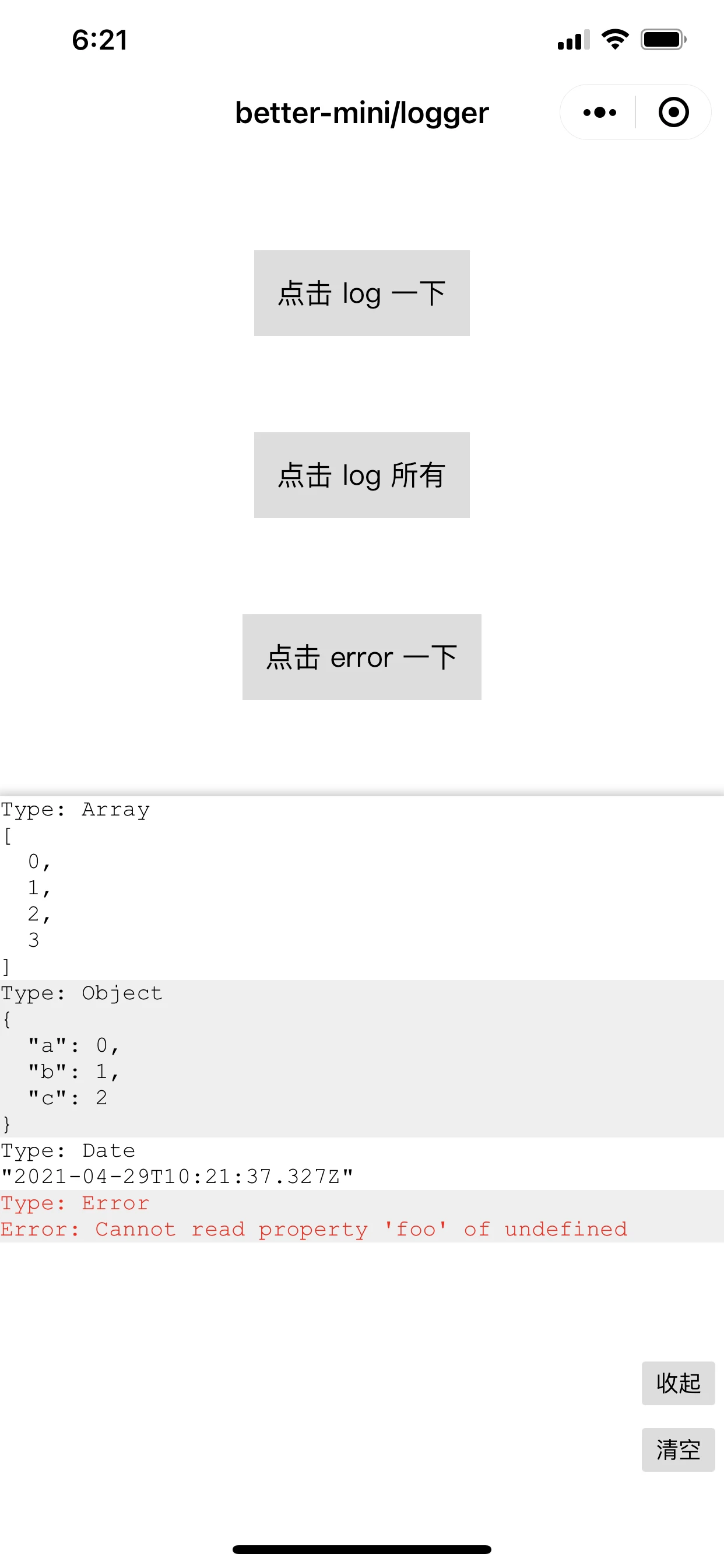Tap the cellular signal bars icon
The image size is (724, 1568).
(573, 40)
